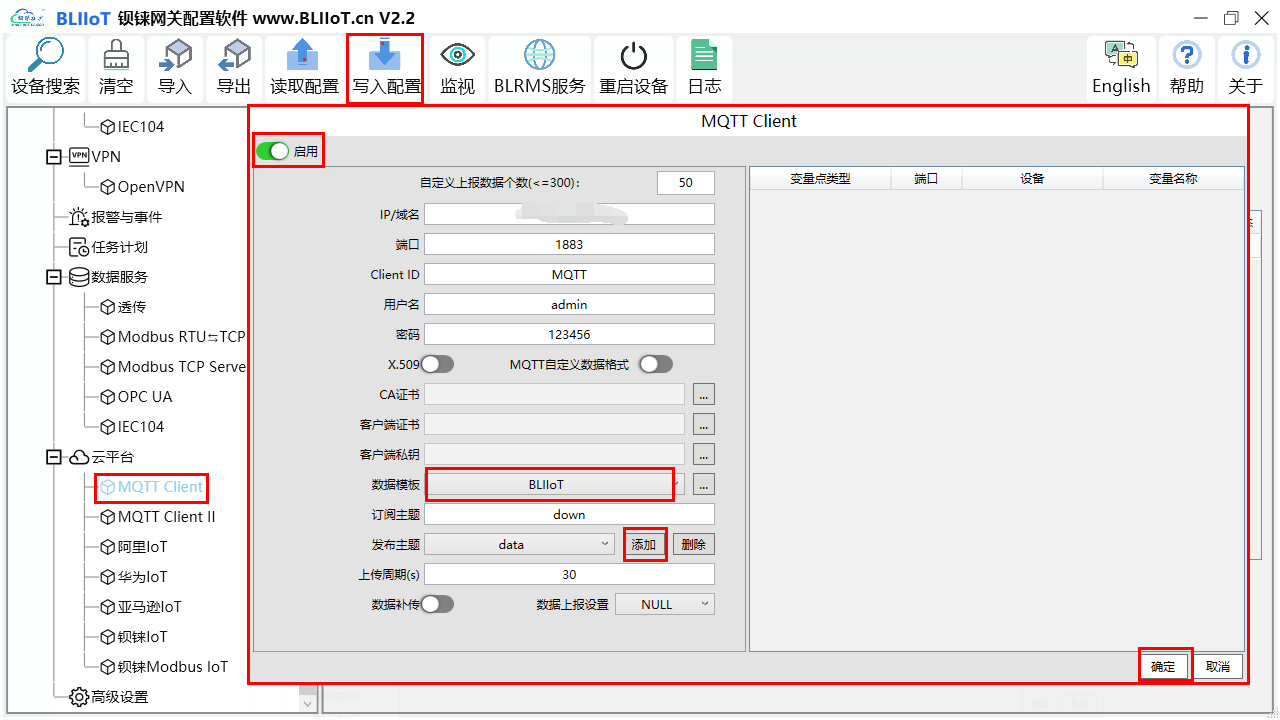Toggle the MQTT enable (启用) switch

(272, 151)
